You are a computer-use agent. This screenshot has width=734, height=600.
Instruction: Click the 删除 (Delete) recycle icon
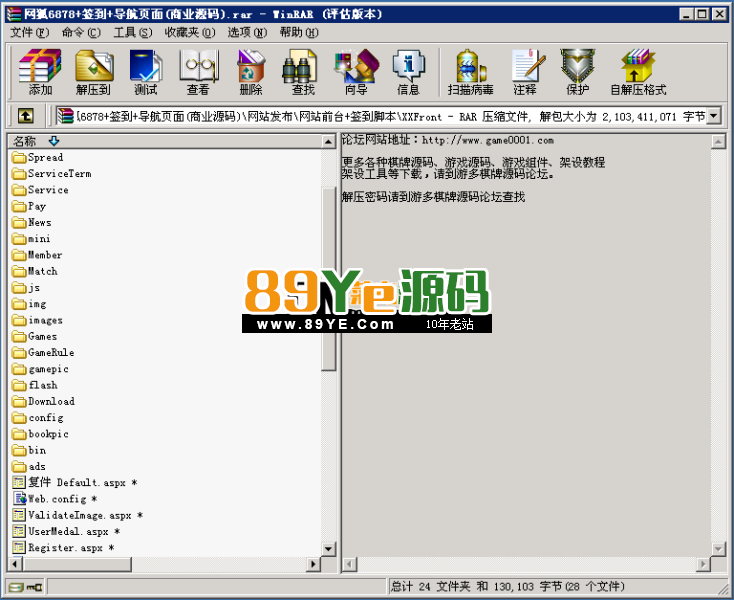click(251, 72)
